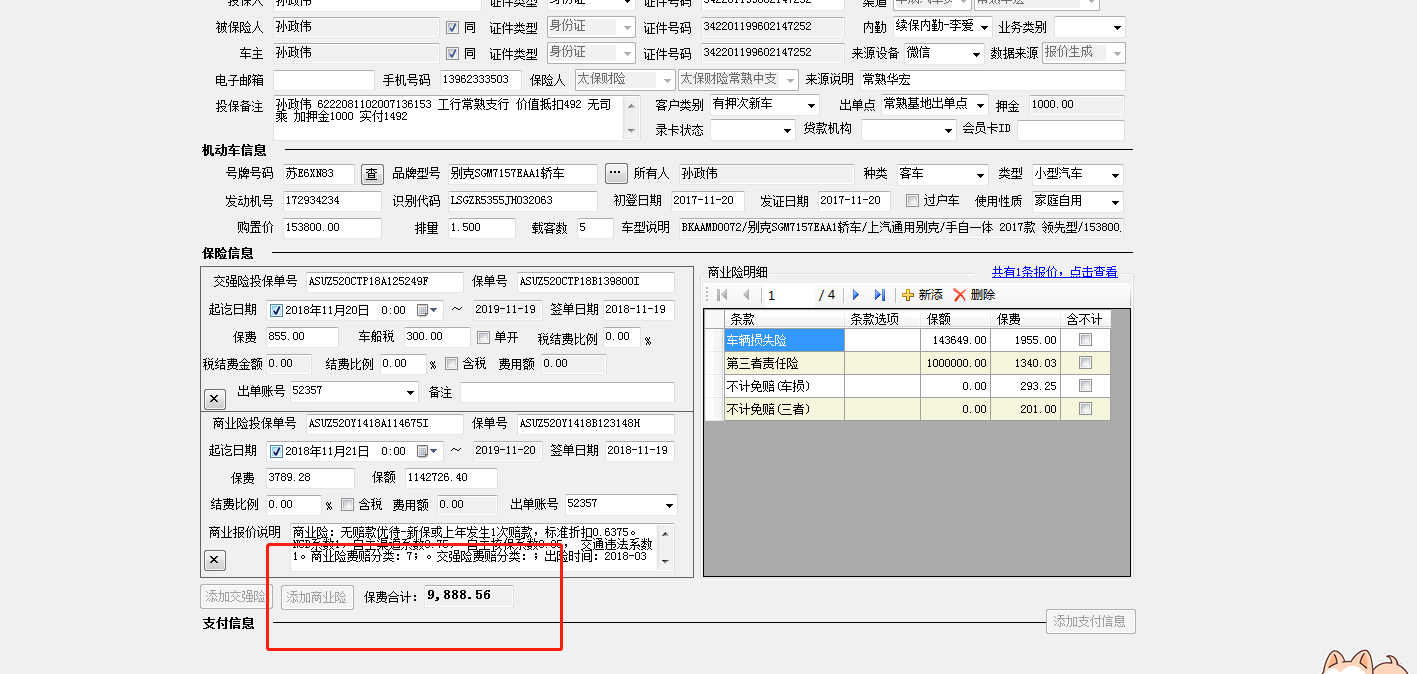Go to previous record in 商业险明细 navigator

tap(745, 295)
